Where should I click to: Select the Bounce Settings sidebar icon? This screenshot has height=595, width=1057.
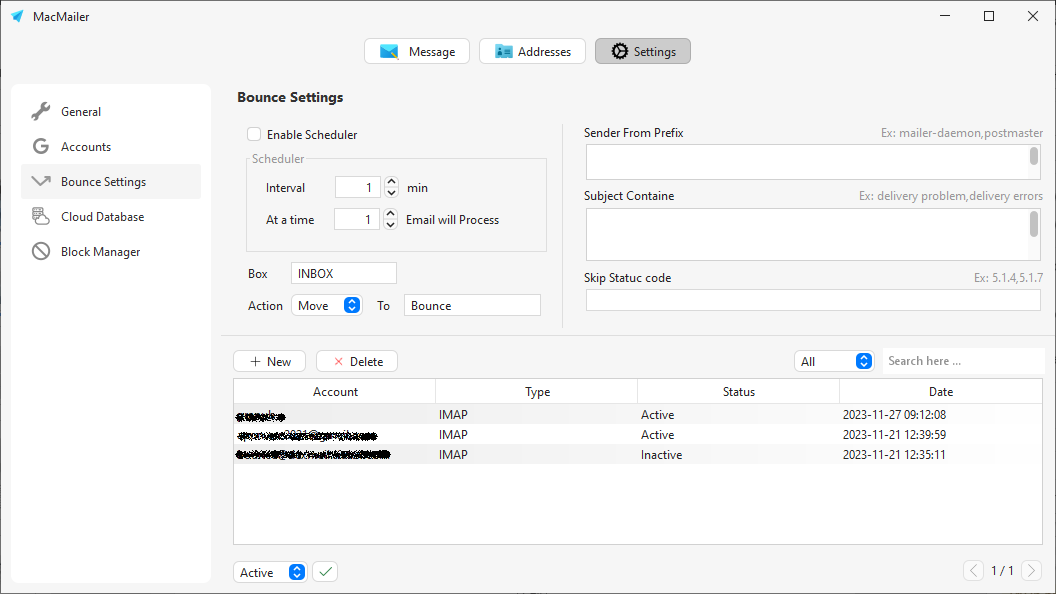point(40,181)
